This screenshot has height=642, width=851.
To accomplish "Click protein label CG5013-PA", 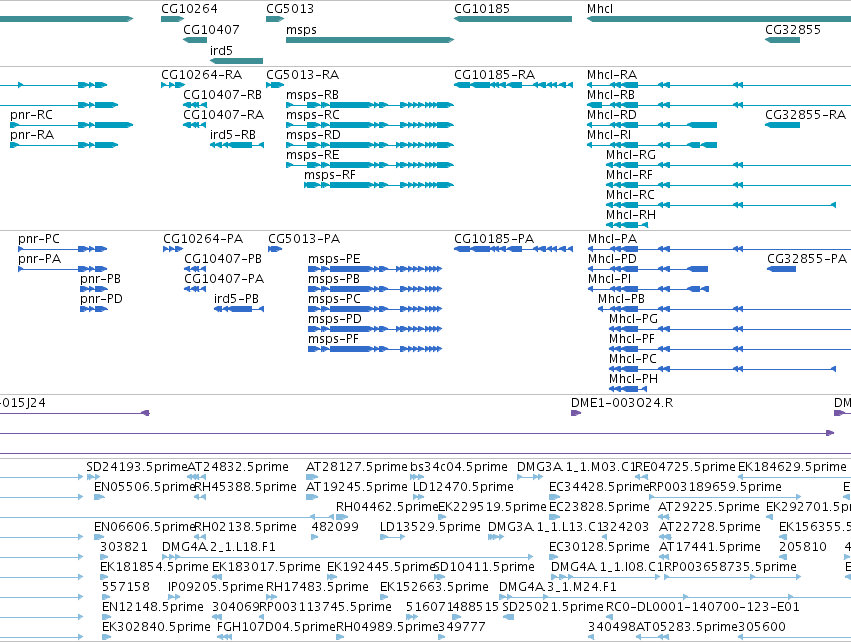I will pos(304,239).
